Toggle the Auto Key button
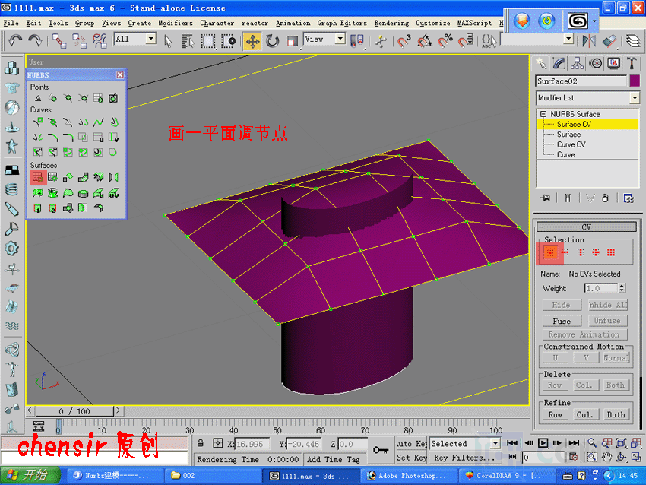 411,443
